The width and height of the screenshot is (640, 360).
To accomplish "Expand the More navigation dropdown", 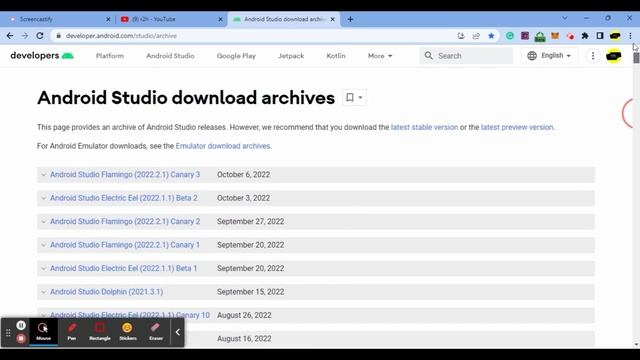I will click(380, 56).
